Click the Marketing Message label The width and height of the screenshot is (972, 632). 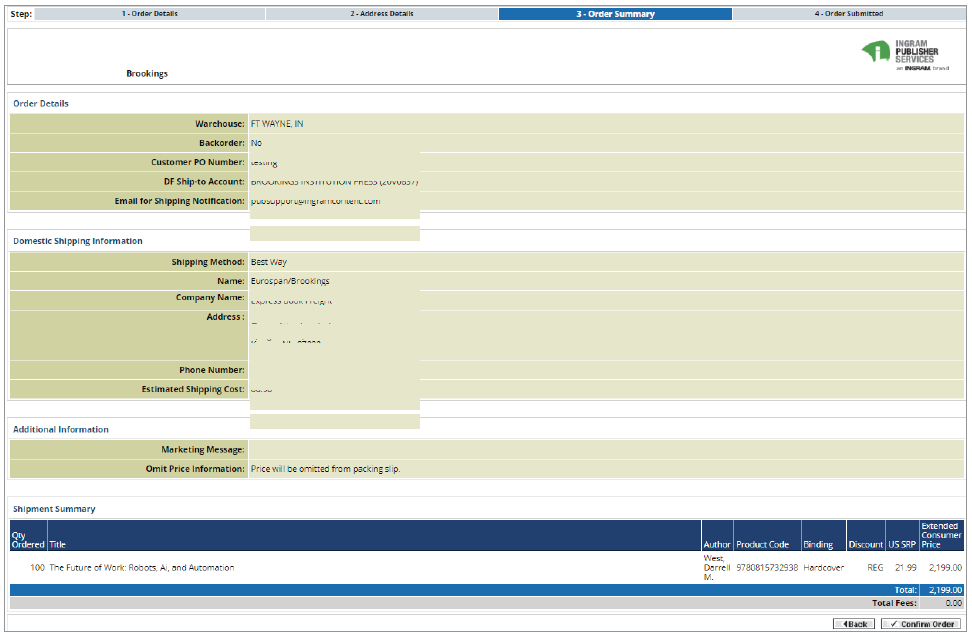[203, 450]
